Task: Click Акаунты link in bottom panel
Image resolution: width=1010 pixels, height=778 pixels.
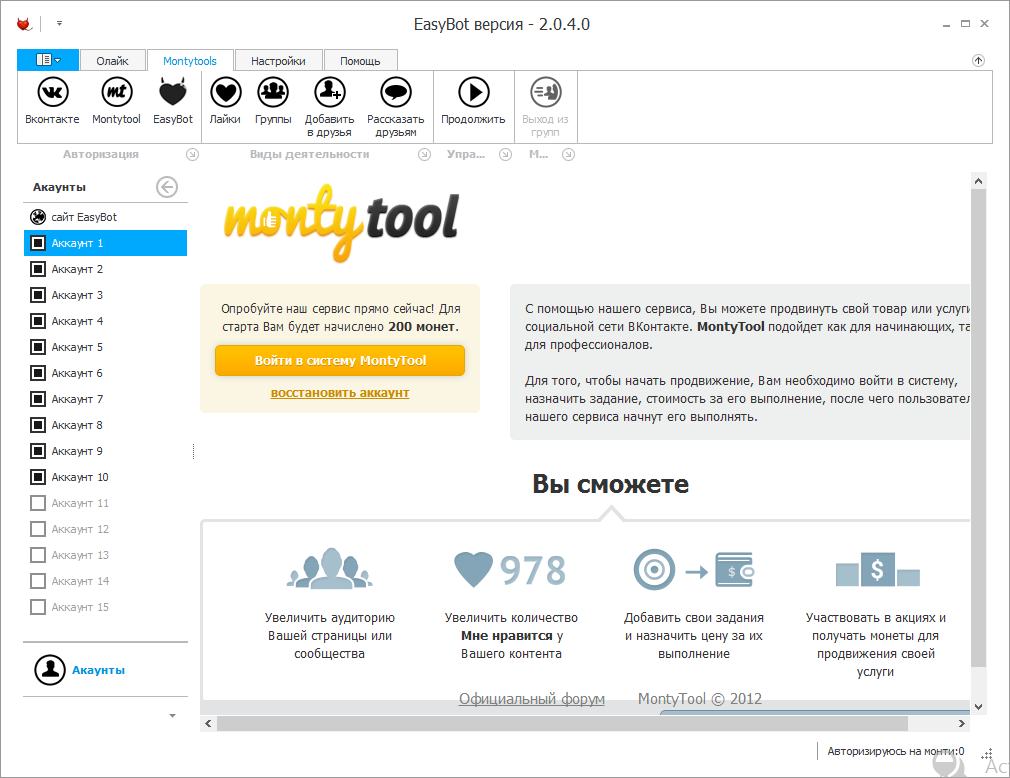Action: [x=99, y=670]
